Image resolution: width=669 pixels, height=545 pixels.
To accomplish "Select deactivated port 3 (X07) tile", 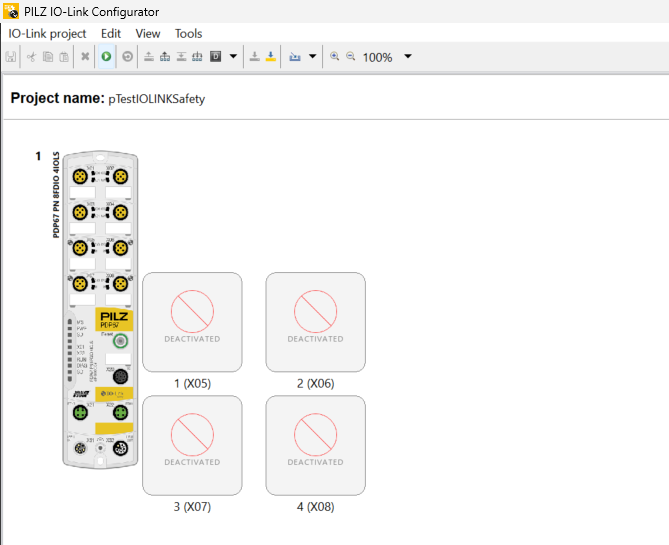I will pos(192,446).
